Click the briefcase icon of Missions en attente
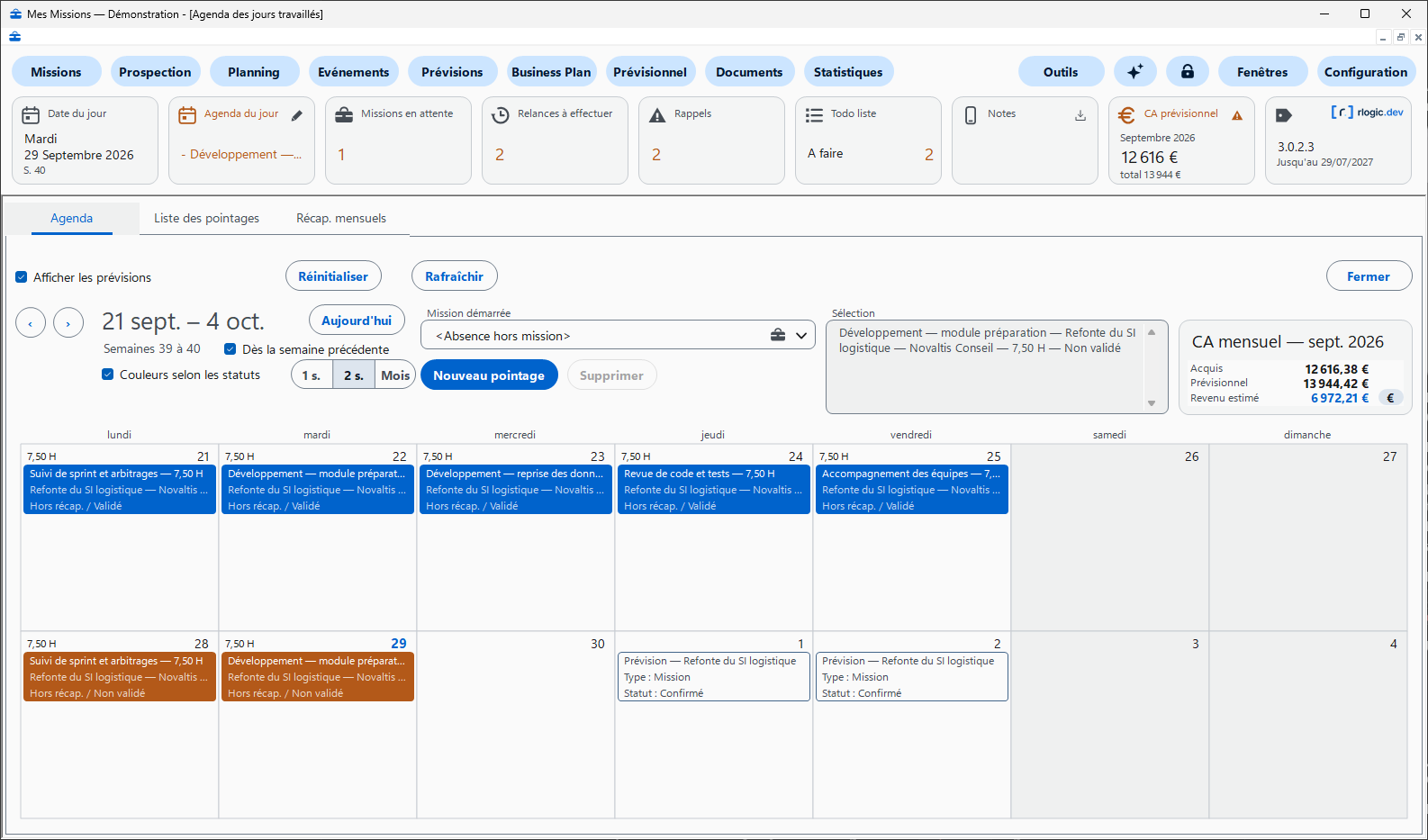 tap(344, 114)
